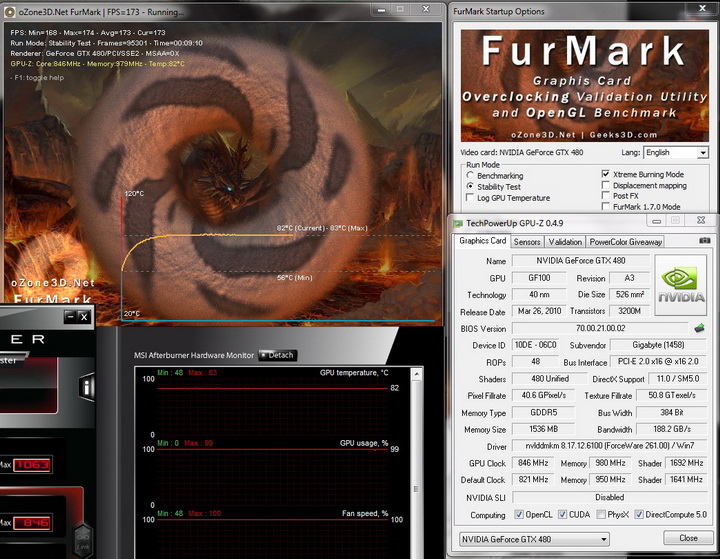Click the Fan speed graph label
Screen dimensions: 720x559
(x=365, y=514)
